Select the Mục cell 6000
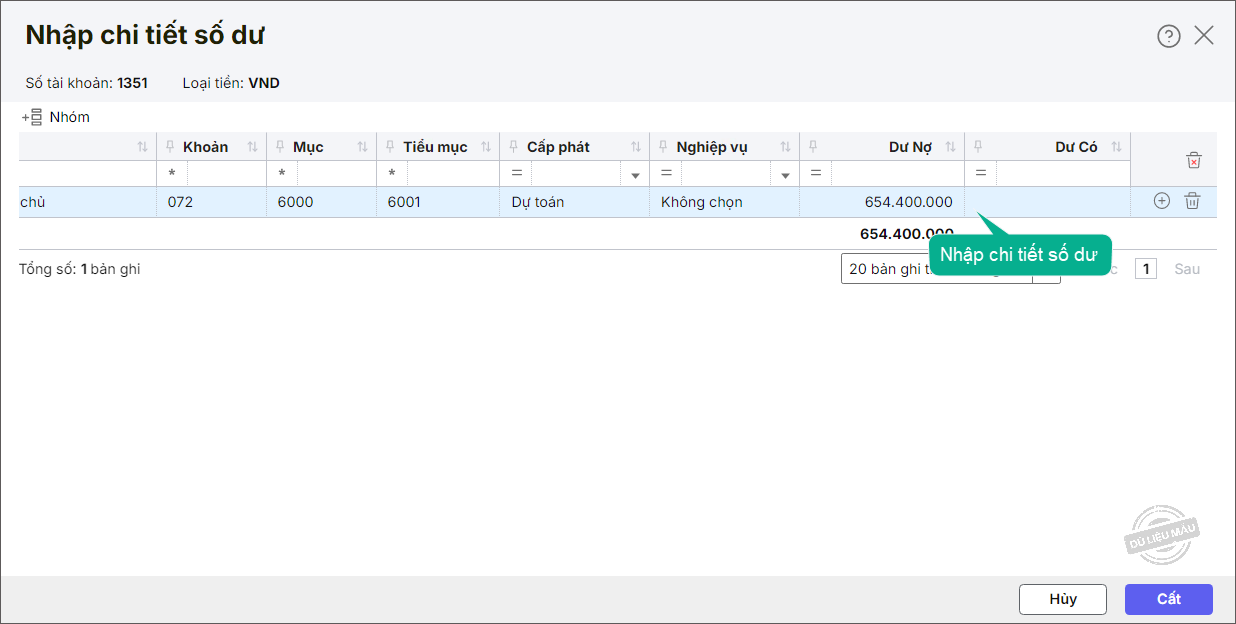The image size is (1236, 624). [322, 202]
